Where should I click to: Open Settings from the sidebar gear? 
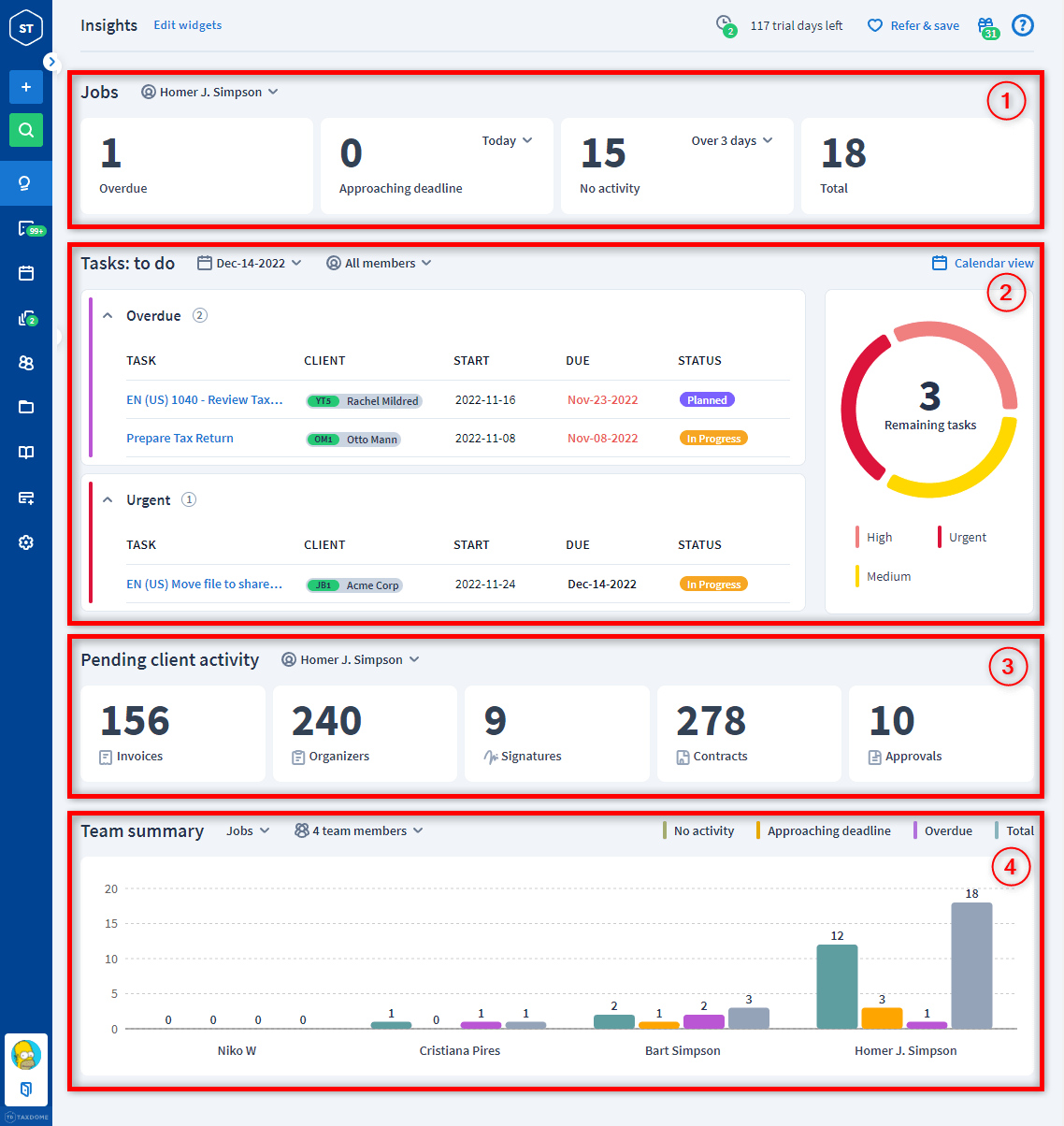(x=25, y=541)
